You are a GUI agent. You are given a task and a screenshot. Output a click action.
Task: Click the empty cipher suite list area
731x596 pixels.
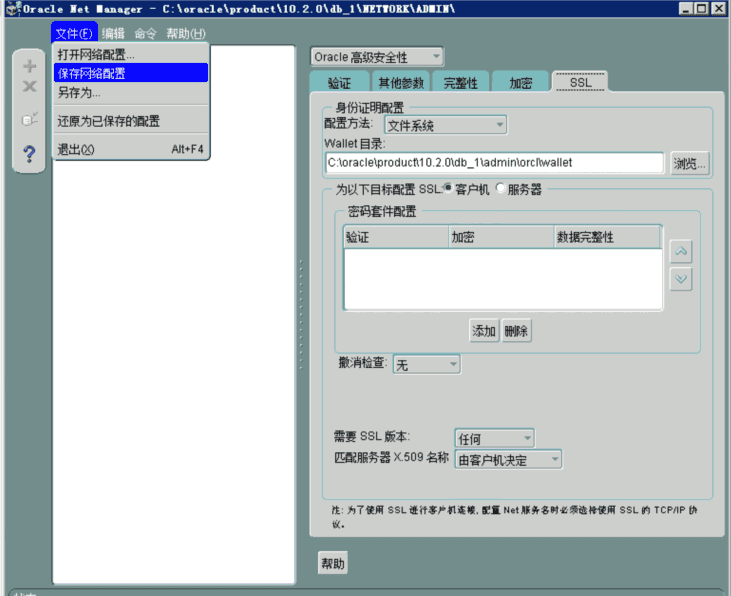tap(503, 279)
